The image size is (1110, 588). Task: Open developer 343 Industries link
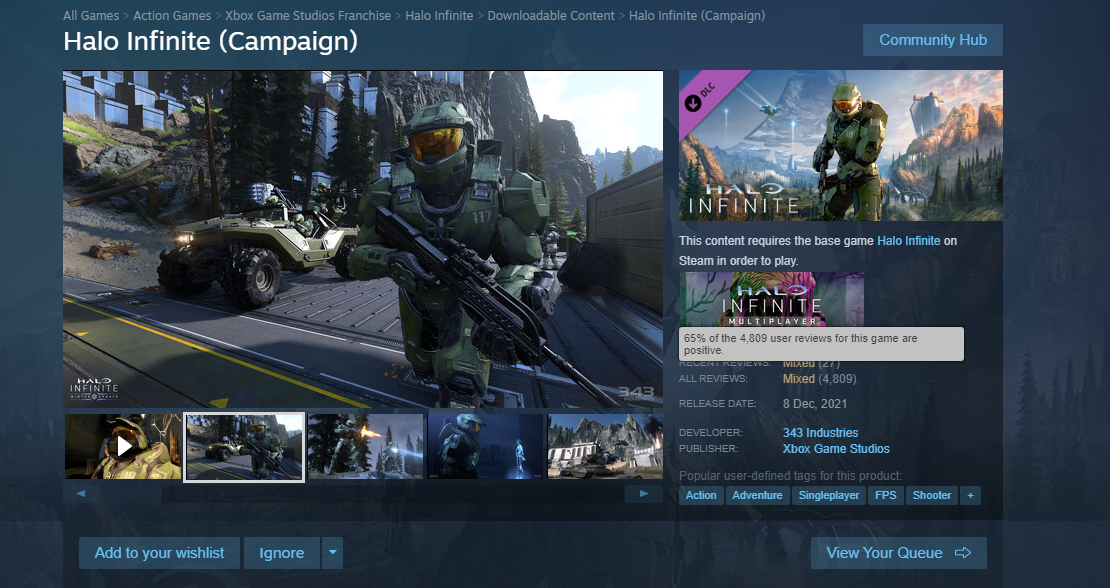(x=820, y=432)
